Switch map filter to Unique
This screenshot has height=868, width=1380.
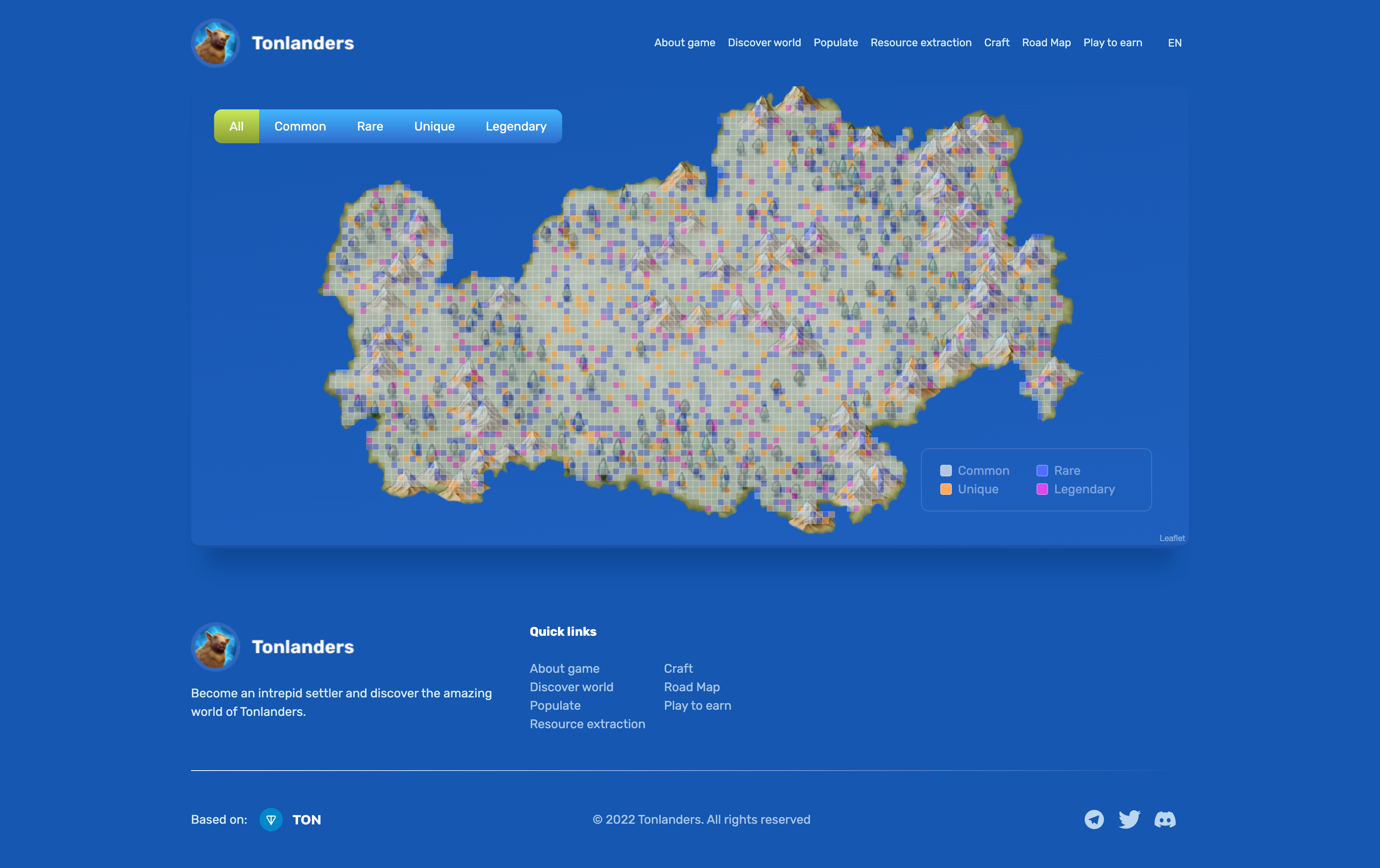(x=434, y=126)
